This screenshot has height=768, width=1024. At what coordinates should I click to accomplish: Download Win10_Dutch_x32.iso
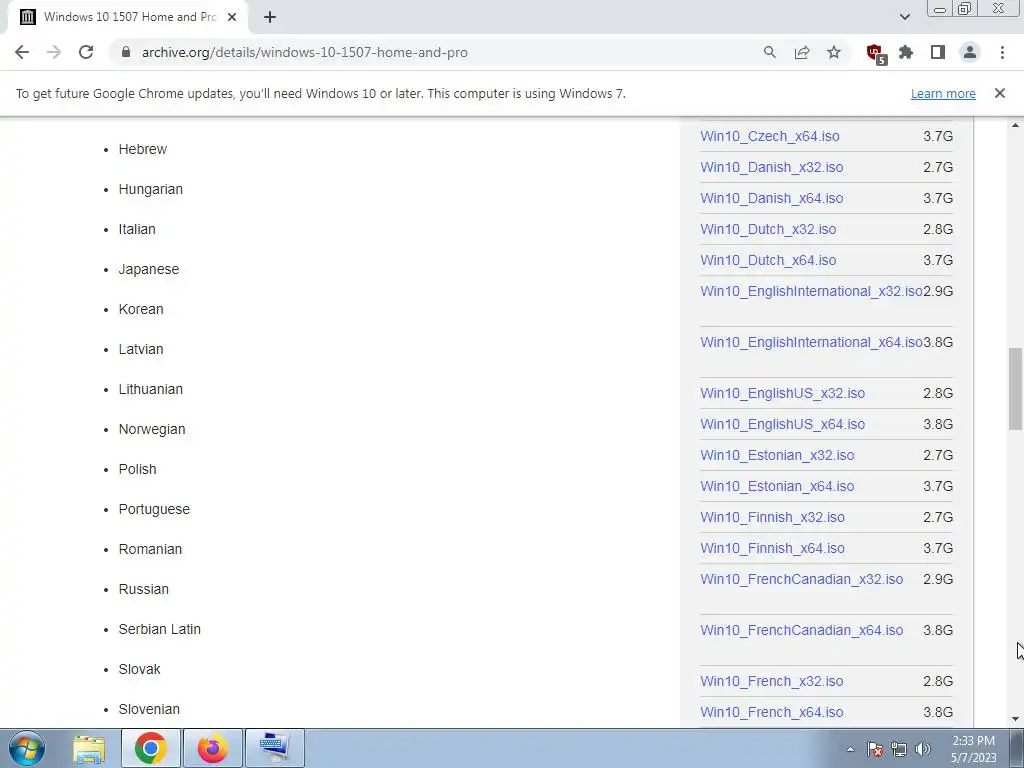pyautogui.click(x=768, y=229)
